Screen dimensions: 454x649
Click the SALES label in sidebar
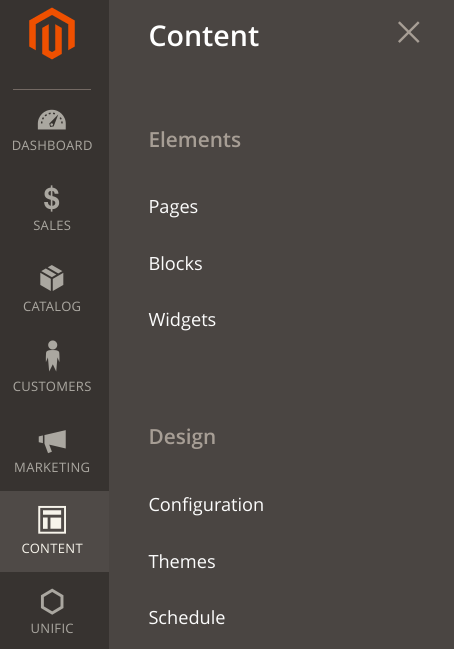click(52, 226)
